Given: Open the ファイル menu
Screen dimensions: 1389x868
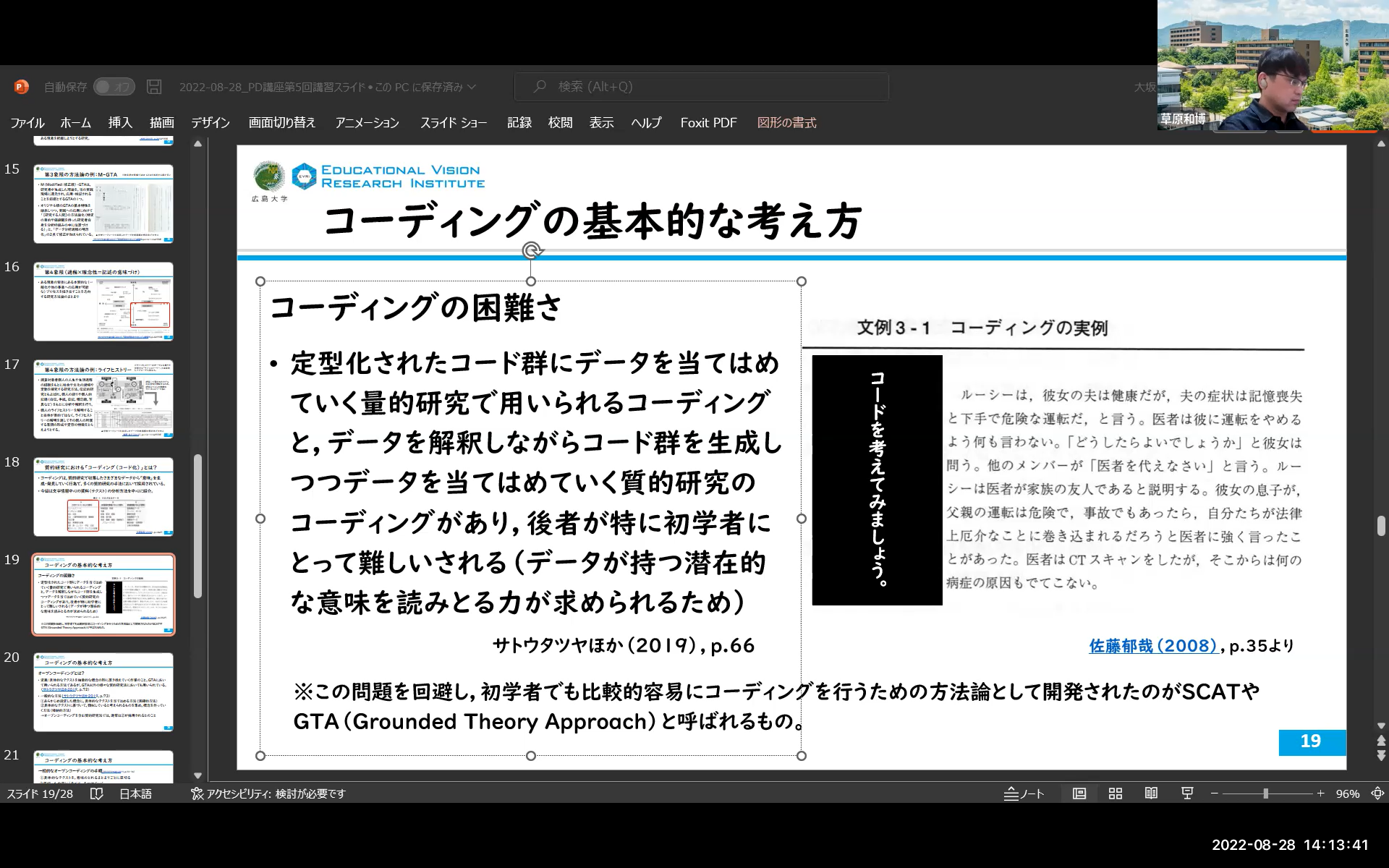Looking at the screenshot, I should (x=27, y=123).
